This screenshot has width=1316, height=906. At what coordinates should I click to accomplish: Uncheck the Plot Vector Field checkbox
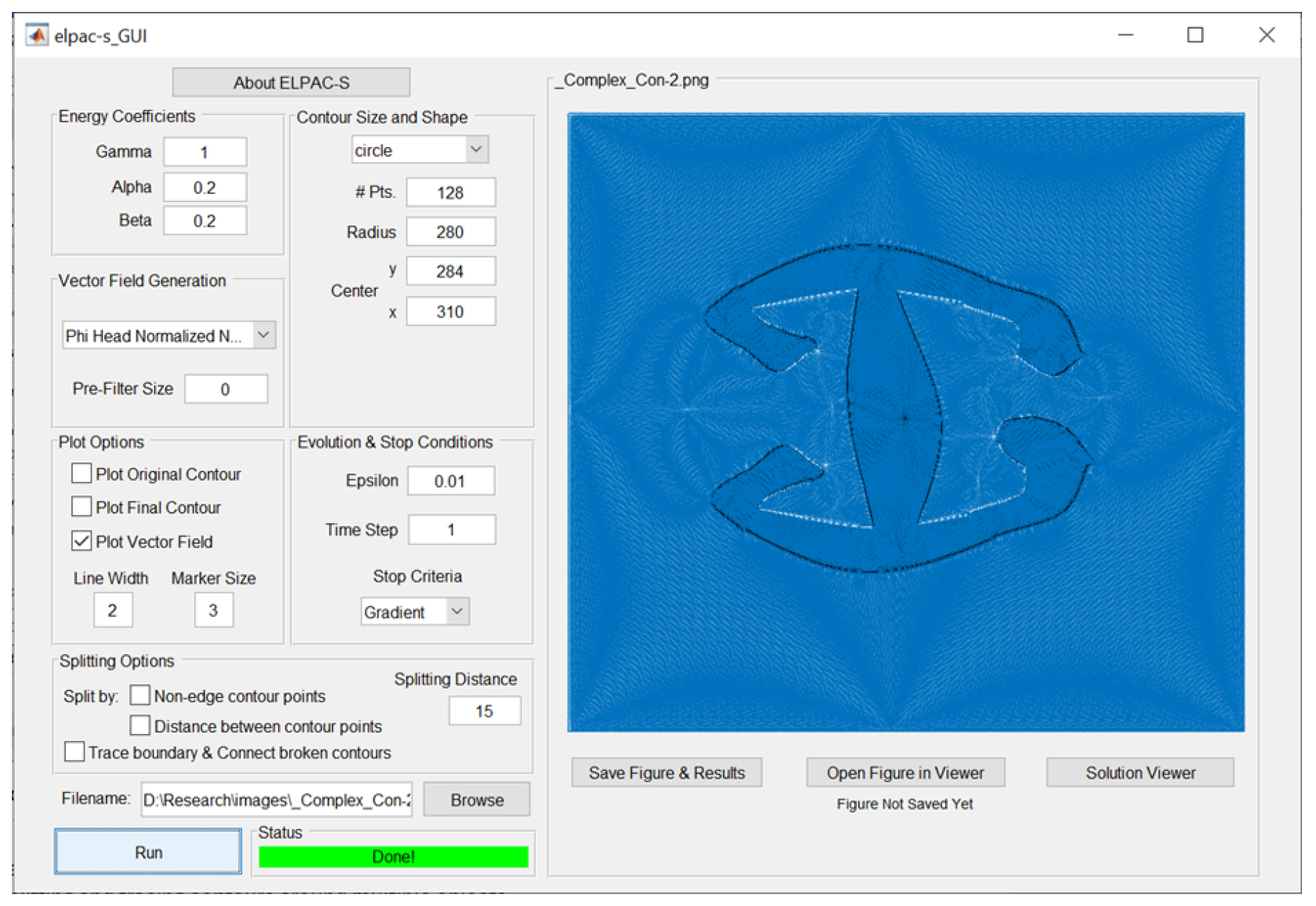click(81, 541)
